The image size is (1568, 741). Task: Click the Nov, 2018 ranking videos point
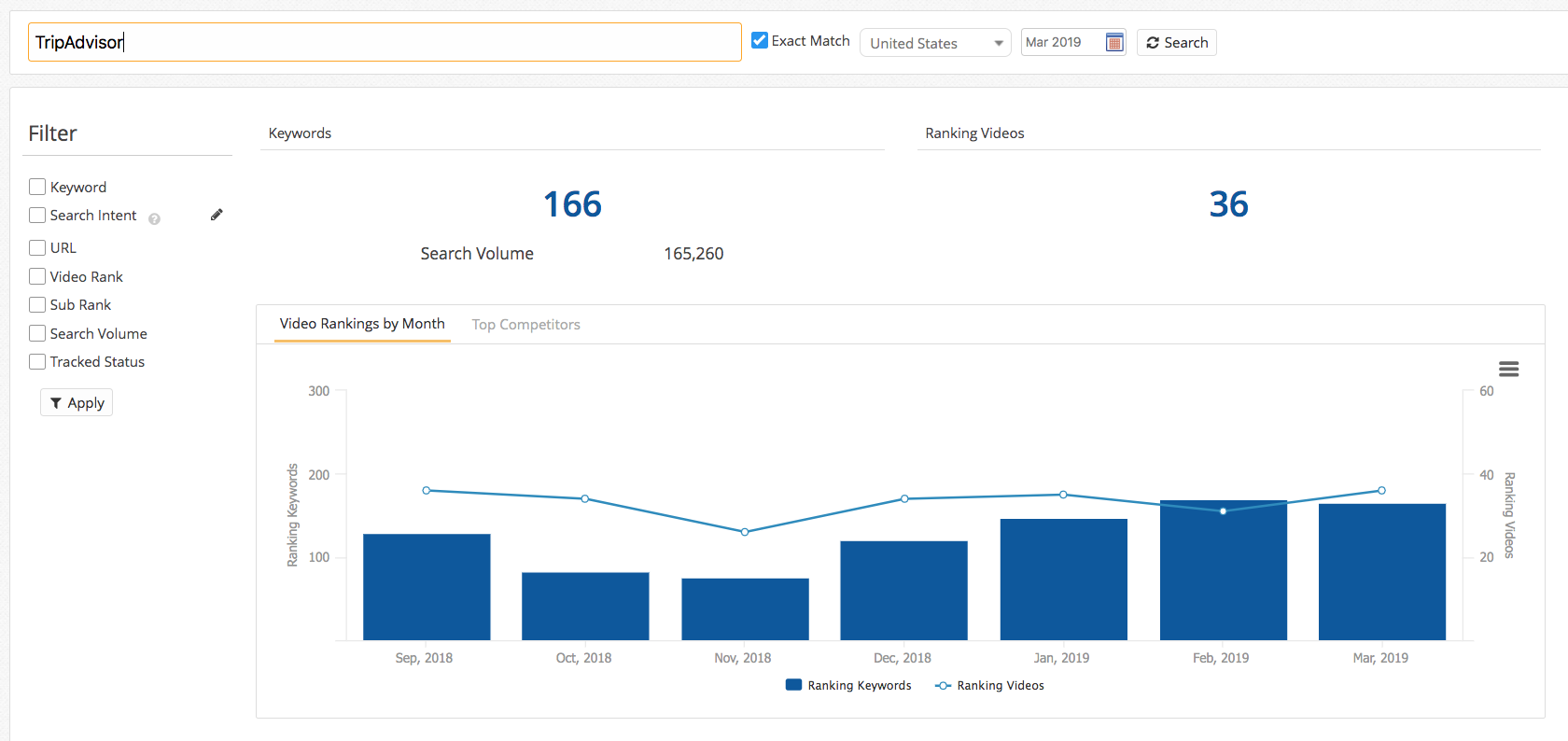745,532
